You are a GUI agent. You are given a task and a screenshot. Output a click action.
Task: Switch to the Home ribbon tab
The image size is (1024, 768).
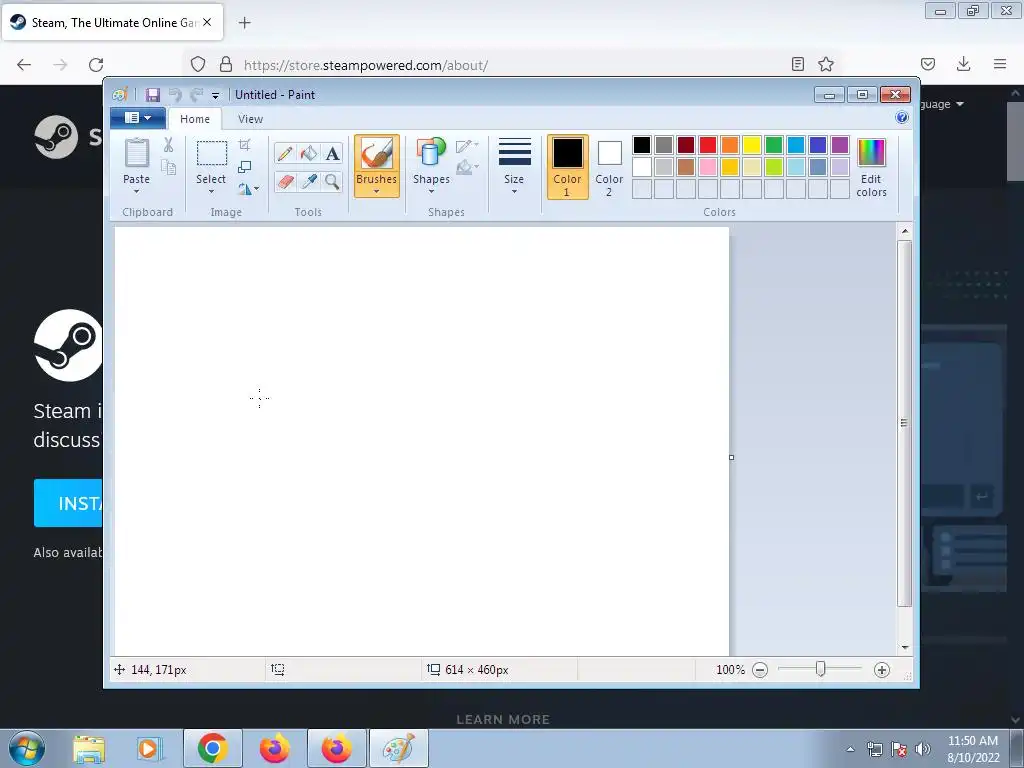click(x=195, y=119)
